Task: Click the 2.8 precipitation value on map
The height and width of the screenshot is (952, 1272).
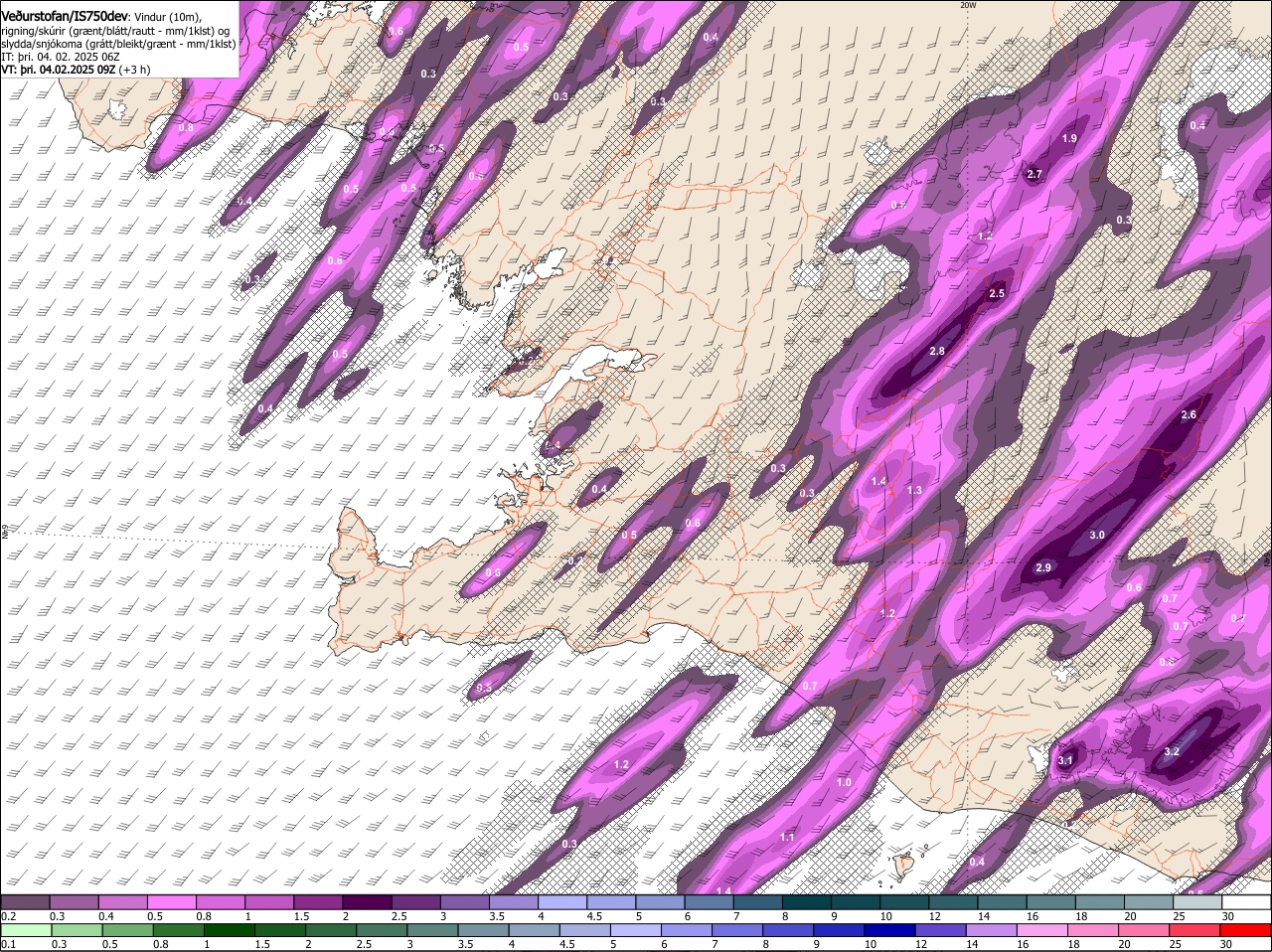Action: point(937,351)
